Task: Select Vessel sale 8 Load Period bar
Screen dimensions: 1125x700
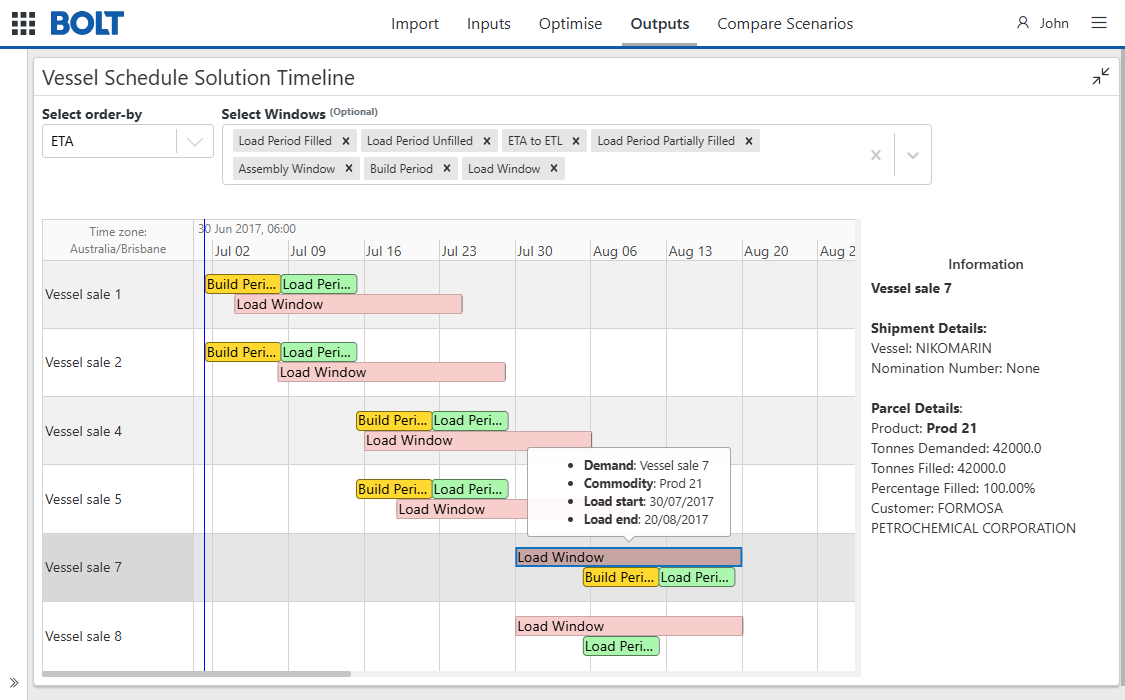Action: [x=621, y=646]
